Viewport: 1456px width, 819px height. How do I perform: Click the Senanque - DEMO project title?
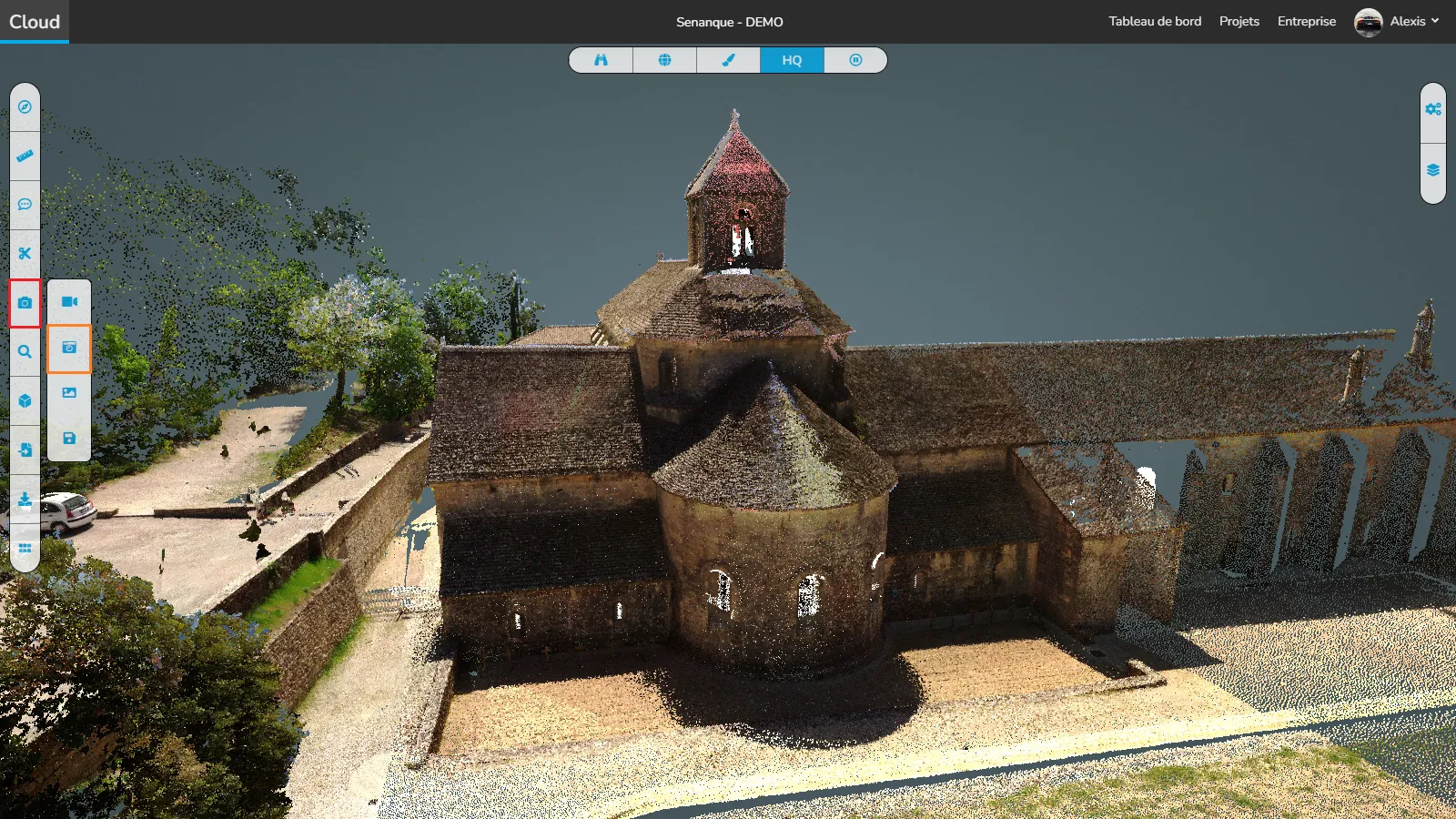[x=730, y=22]
